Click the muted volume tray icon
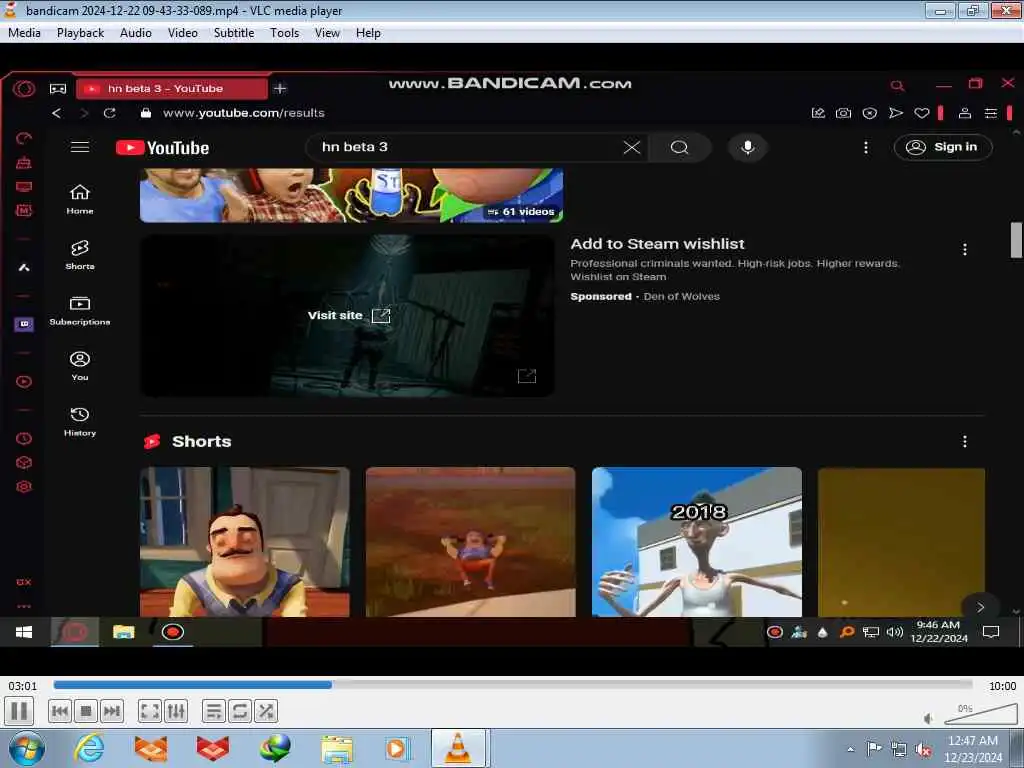Screen dimensions: 1024x768 click(x=923, y=750)
